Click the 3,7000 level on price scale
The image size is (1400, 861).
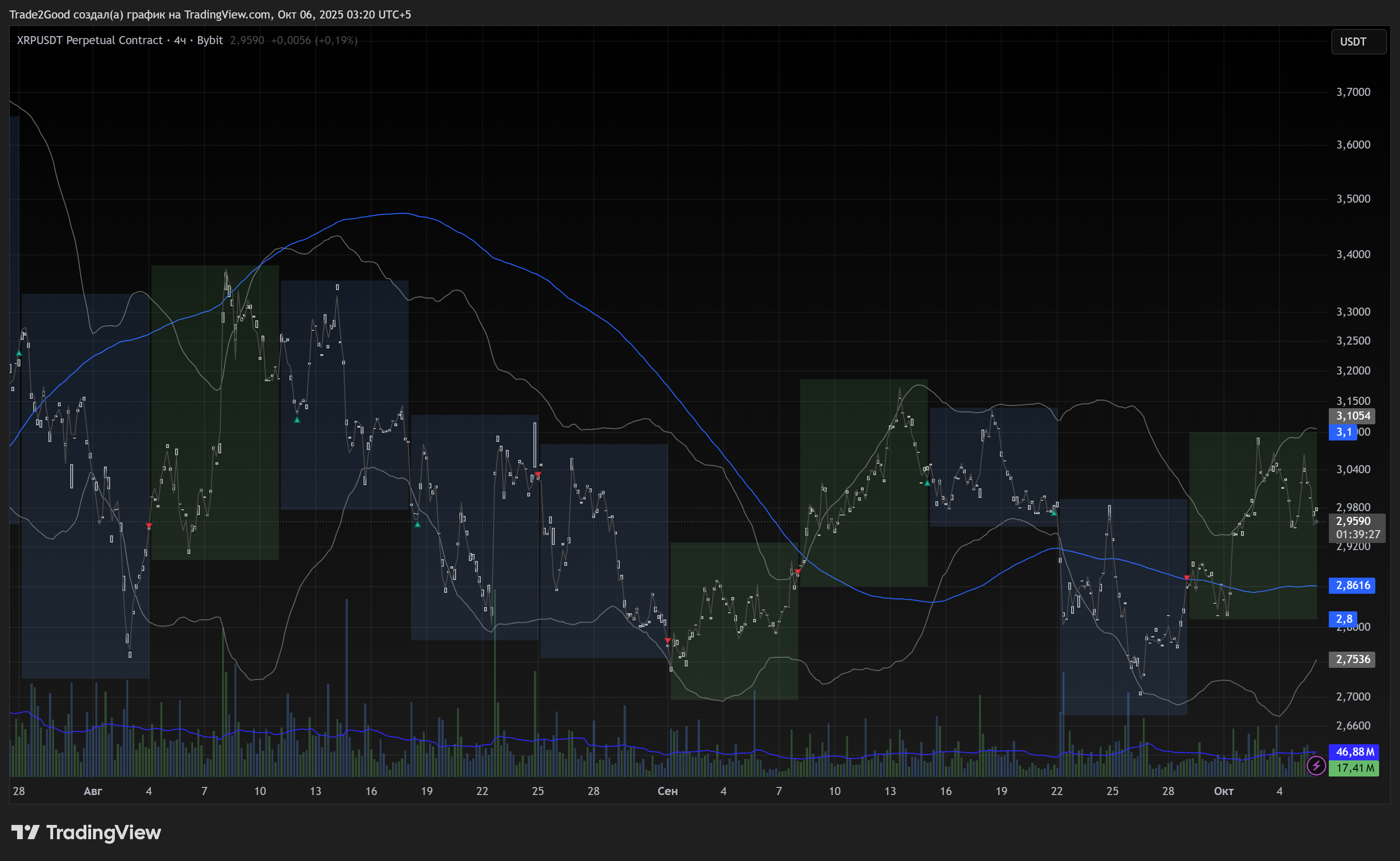click(1353, 92)
